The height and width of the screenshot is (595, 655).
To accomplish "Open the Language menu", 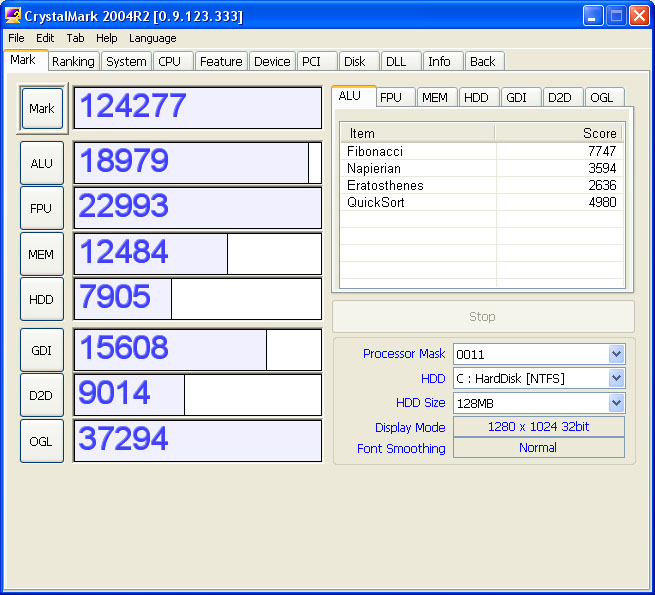I will click(152, 38).
